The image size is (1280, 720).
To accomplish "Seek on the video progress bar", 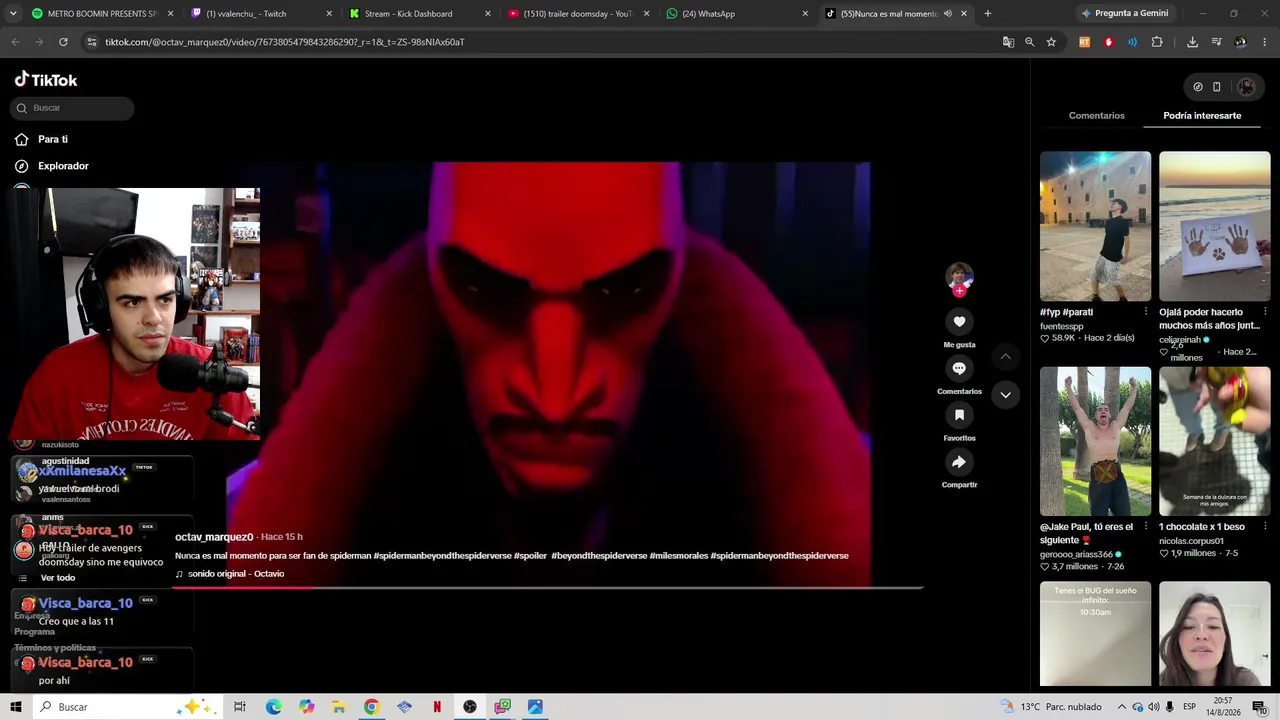I will [548, 587].
